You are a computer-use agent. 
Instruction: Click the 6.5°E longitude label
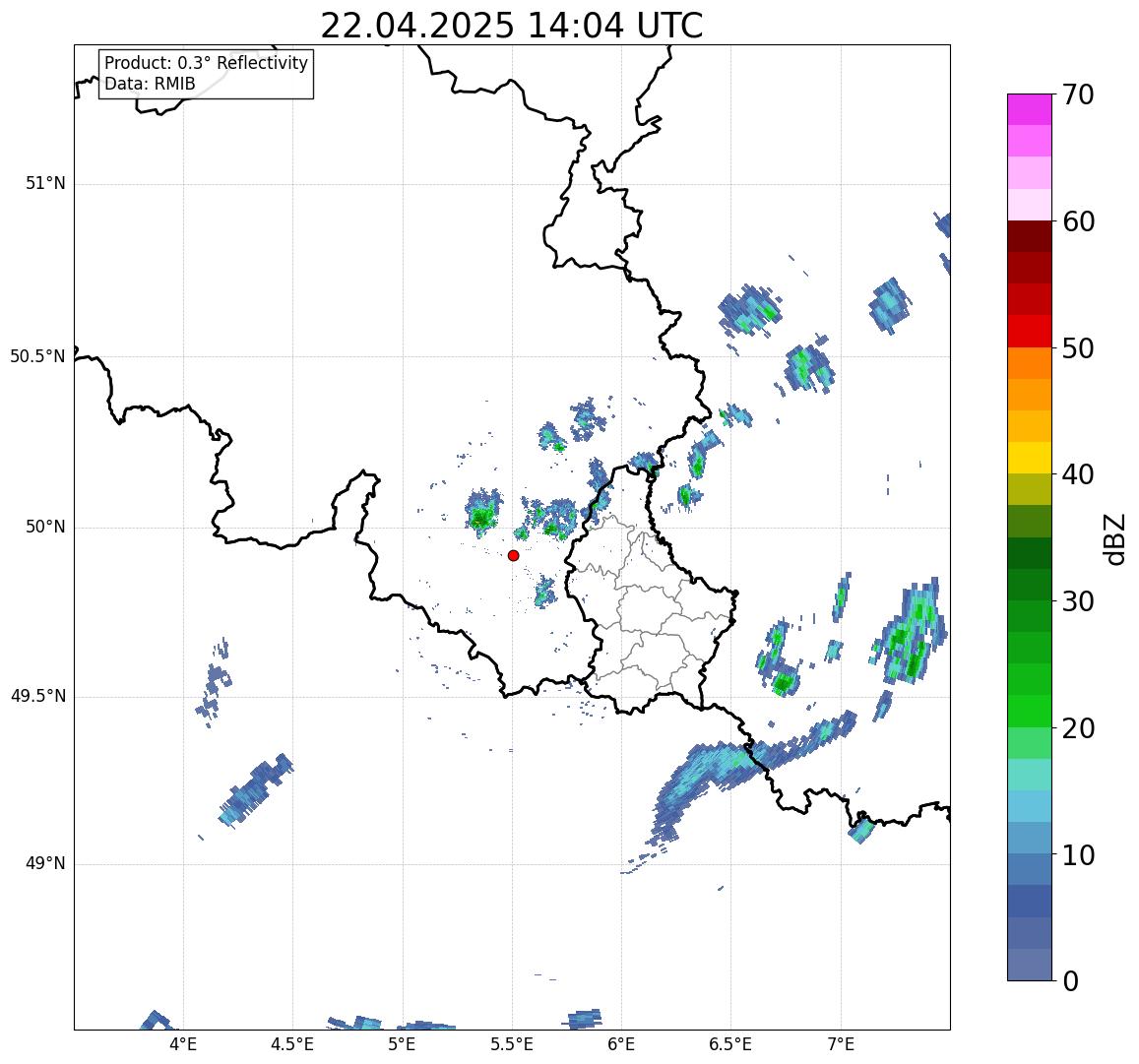(x=730, y=1044)
